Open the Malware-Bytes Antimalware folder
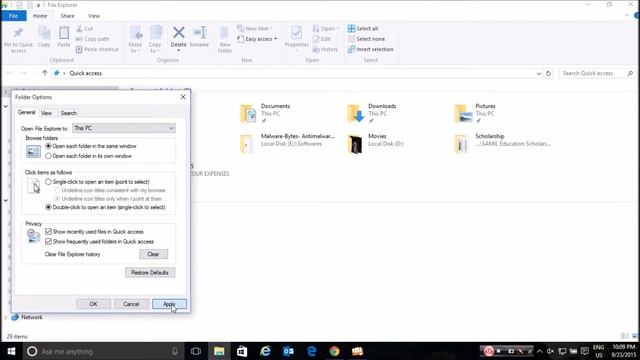Viewport: 640px width, 360px height. coord(287,144)
